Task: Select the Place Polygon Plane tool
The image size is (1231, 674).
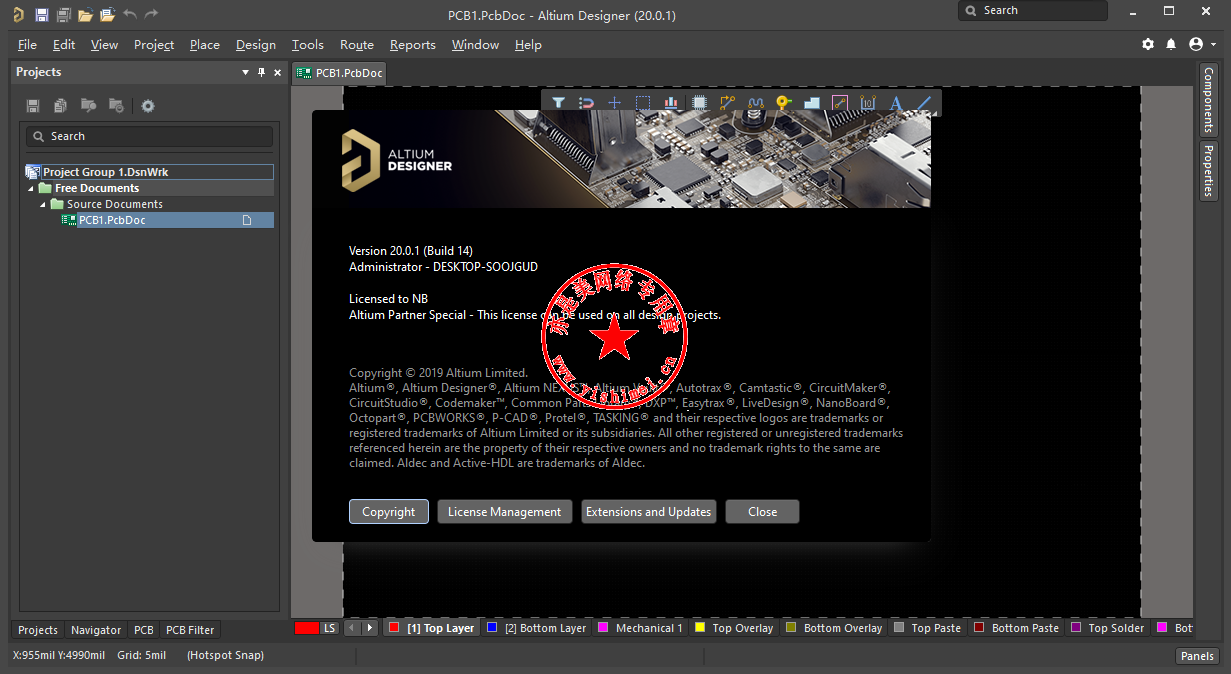Action: coord(812,102)
